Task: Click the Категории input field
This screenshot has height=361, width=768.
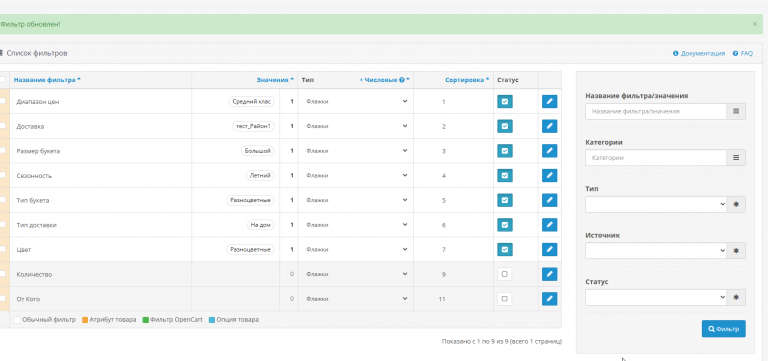Action: tap(656, 158)
